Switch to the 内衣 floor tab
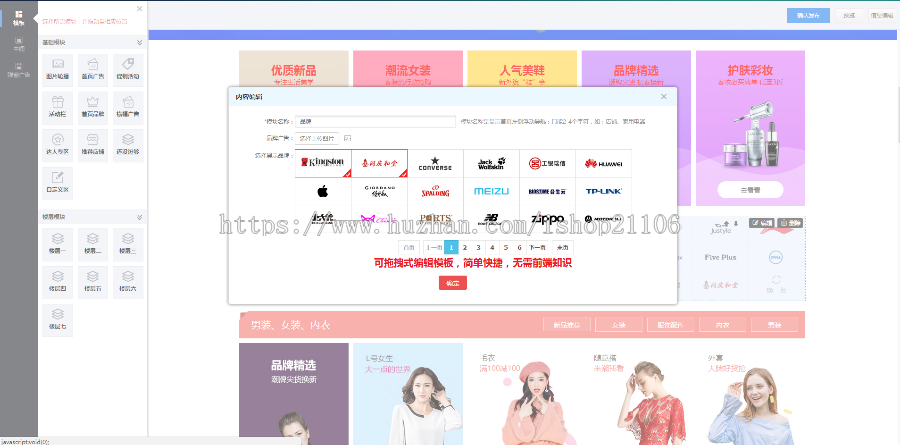This screenshot has width=900, height=445. click(723, 324)
